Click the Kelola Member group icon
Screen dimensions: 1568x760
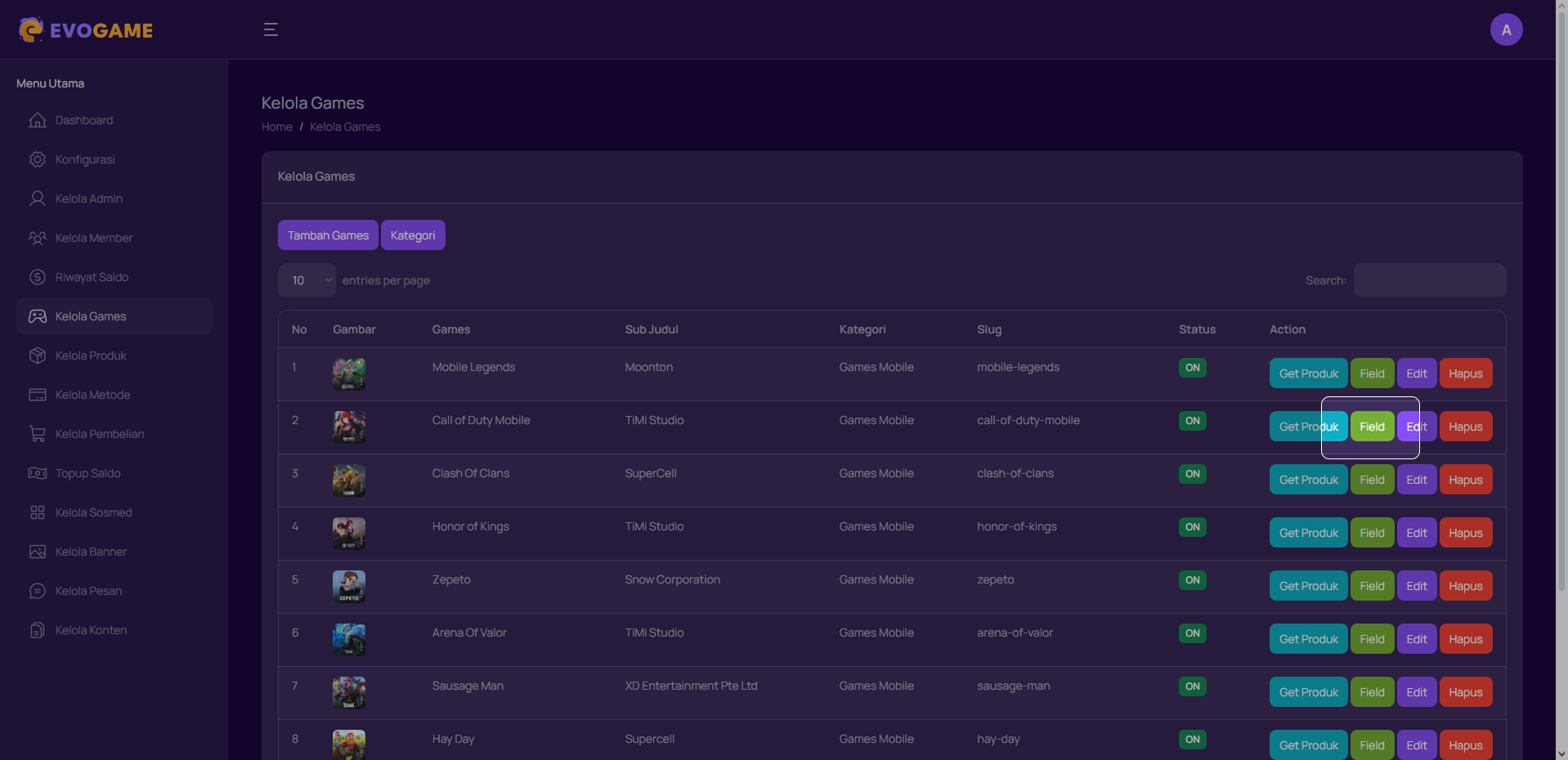point(38,238)
